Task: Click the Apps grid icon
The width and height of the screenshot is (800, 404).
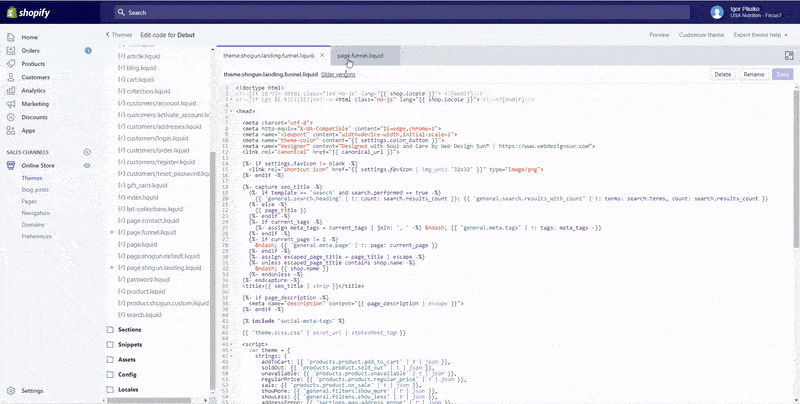Action: (11, 130)
